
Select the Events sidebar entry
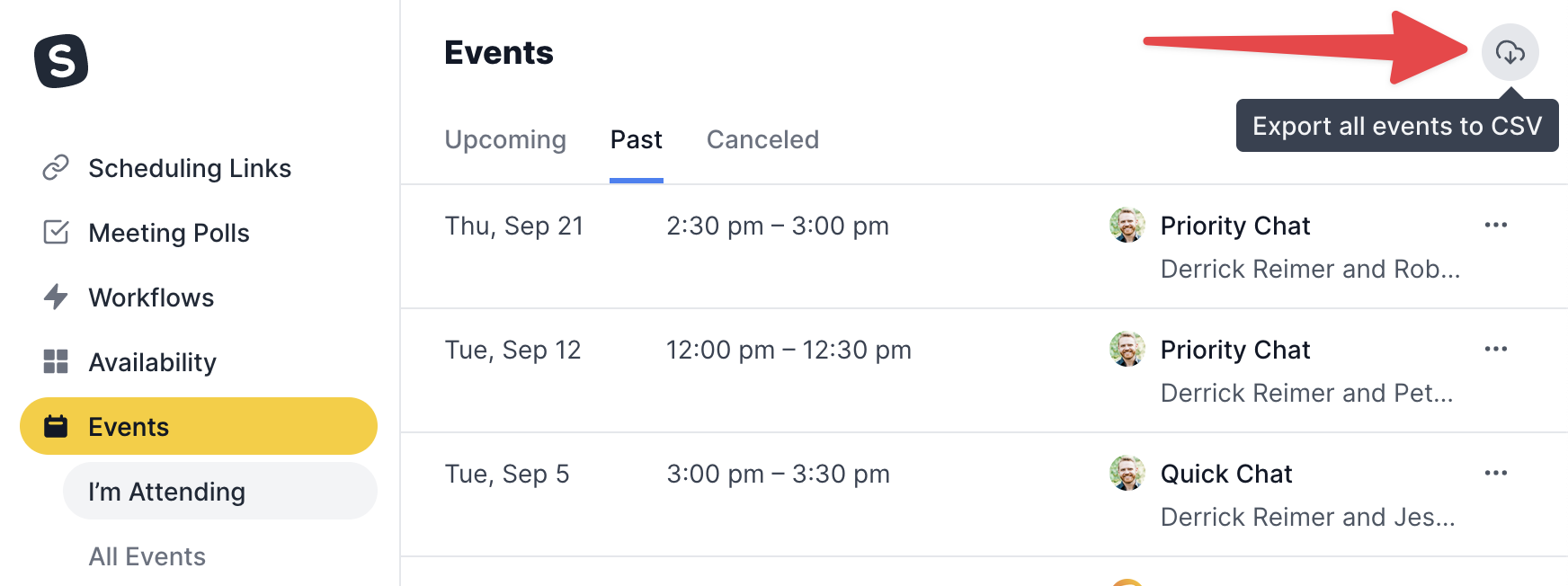click(x=128, y=426)
